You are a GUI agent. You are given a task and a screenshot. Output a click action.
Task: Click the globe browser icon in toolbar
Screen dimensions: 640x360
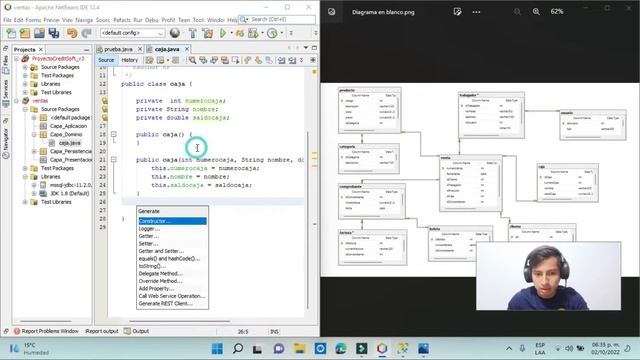click(175, 33)
